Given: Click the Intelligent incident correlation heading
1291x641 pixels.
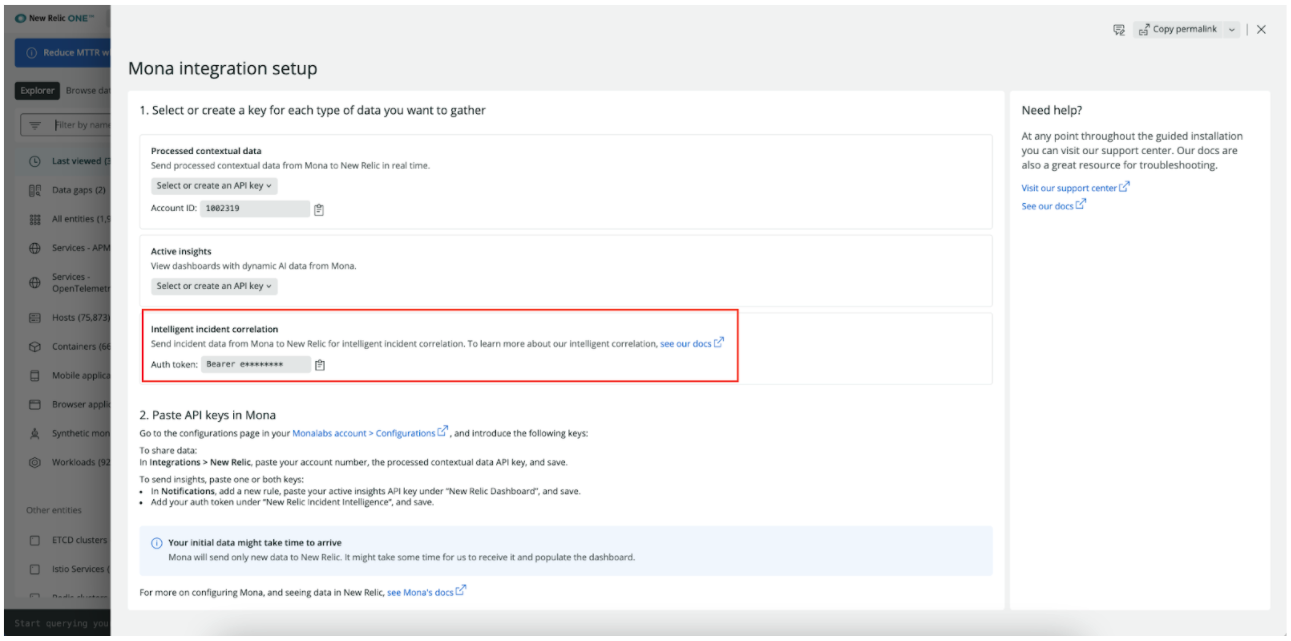Looking at the screenshot, I should click(x=214, y=329).
